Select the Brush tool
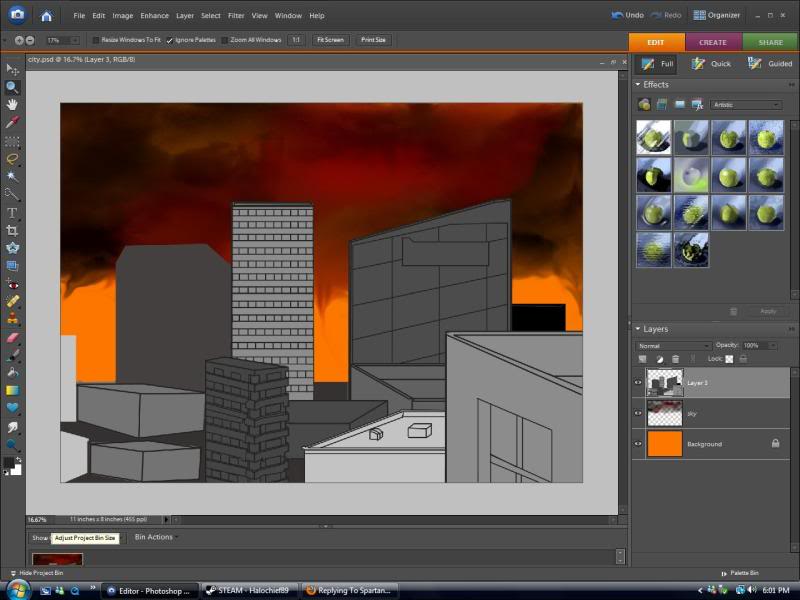This screenshot has height=600, width=800. coord(12,355)
